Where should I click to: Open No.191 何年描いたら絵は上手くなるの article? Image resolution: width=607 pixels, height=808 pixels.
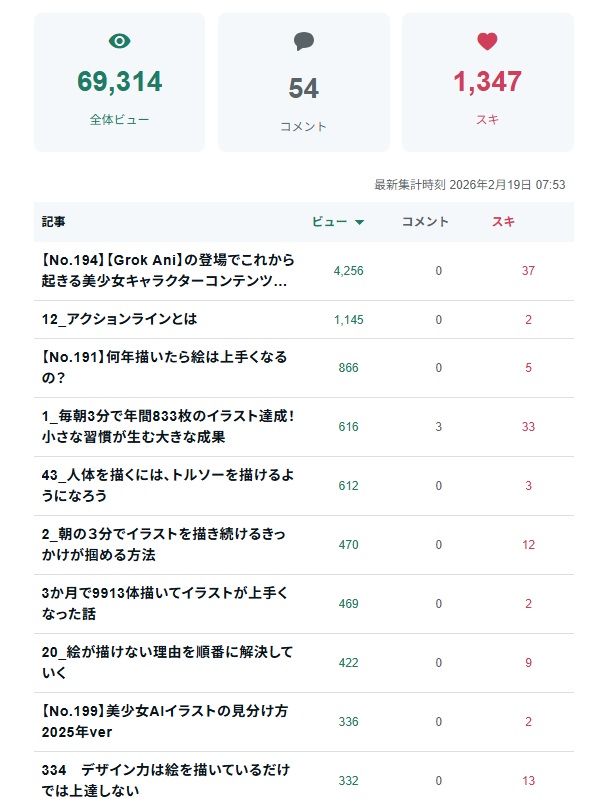point(165,368)
